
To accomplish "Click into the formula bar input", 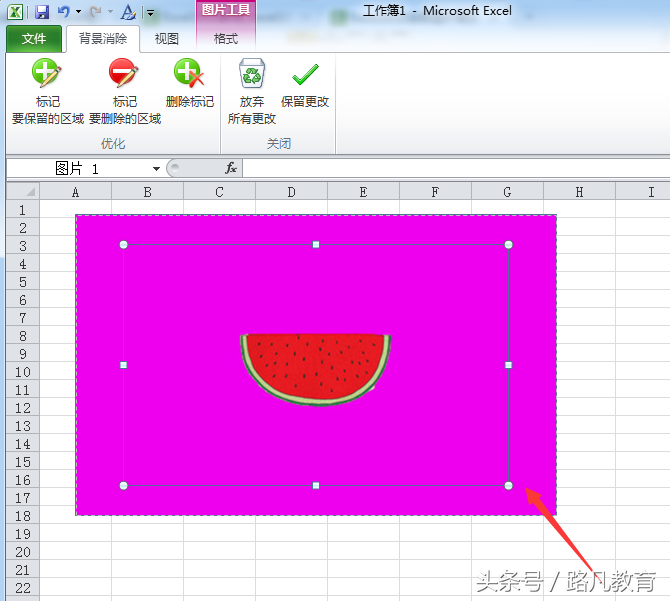I will tap(456, 168).
